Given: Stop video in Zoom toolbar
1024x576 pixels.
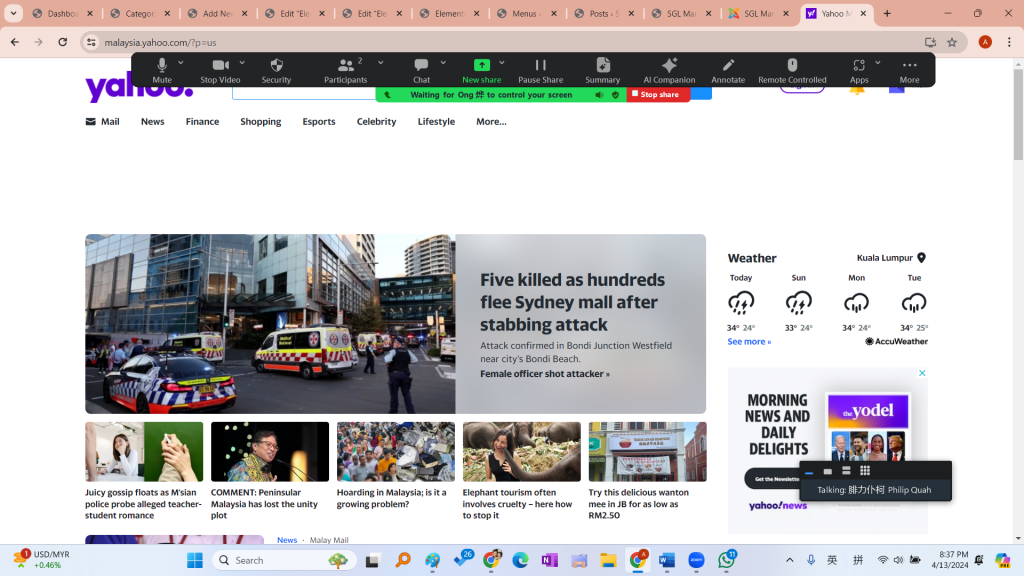Looking at the screenshot, I should tap(220, 68).
